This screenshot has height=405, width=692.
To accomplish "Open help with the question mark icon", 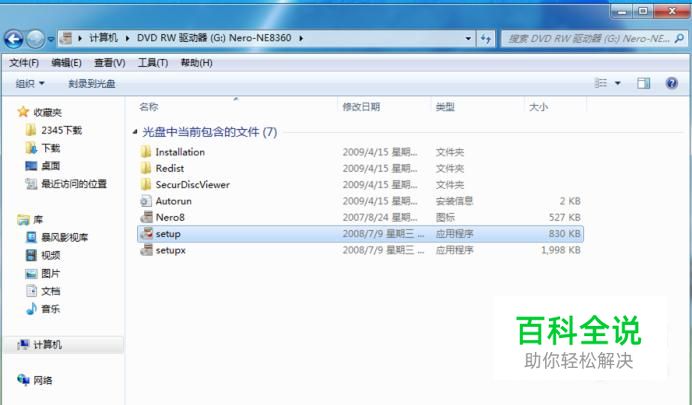I will tap(672, 83).
